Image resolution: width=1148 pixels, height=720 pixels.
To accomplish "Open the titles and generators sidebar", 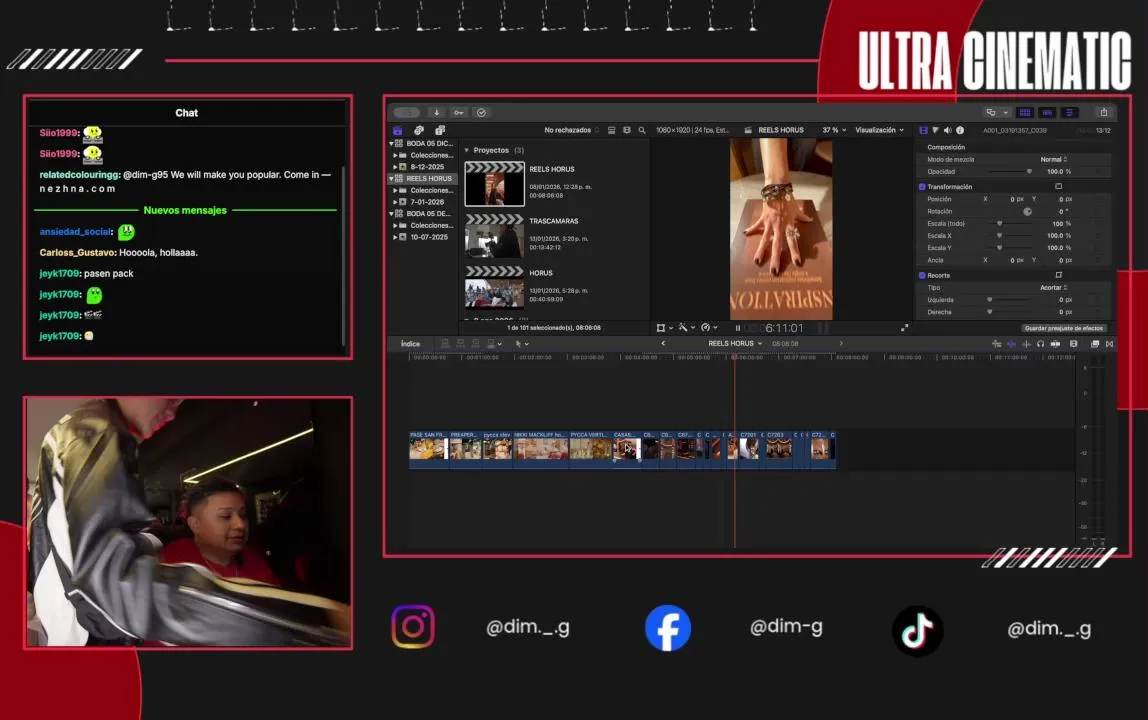I will (x=440, y=130).
